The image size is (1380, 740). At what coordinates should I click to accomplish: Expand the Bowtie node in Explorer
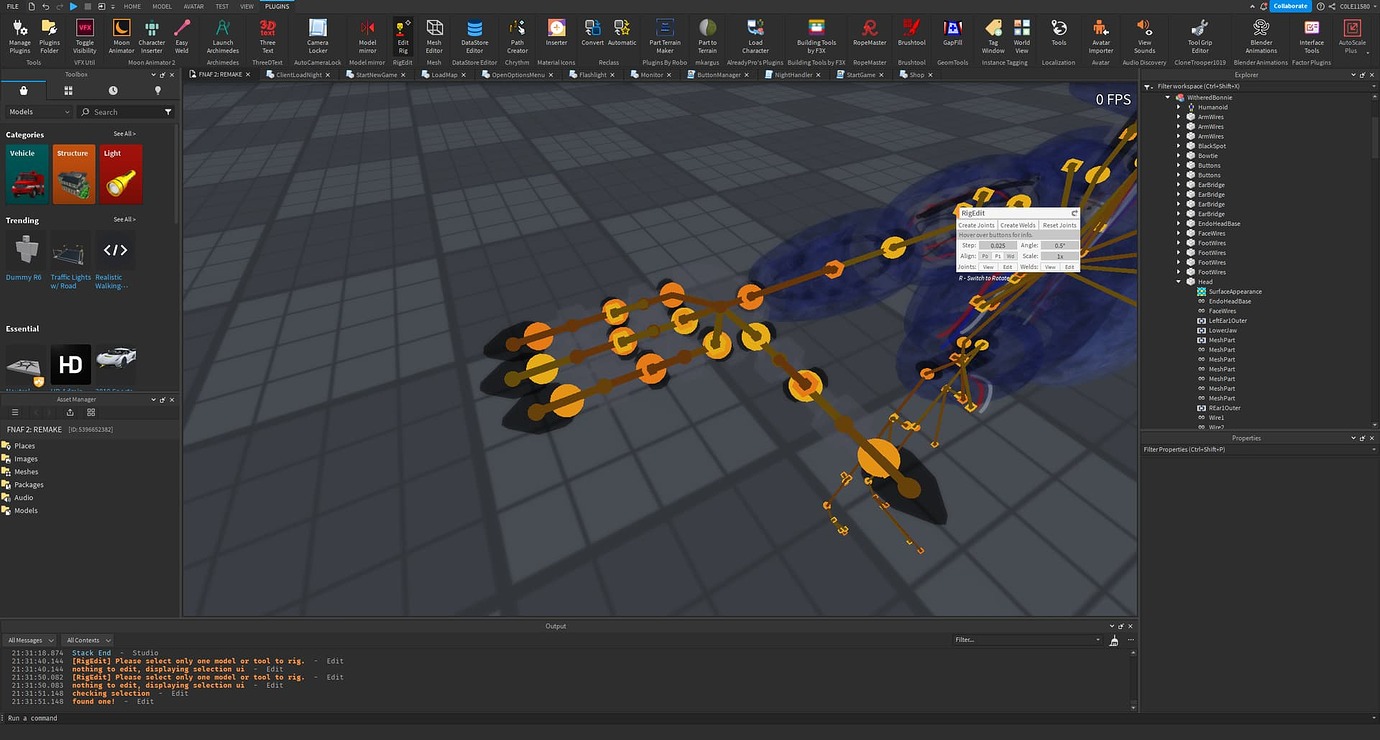1180,156
